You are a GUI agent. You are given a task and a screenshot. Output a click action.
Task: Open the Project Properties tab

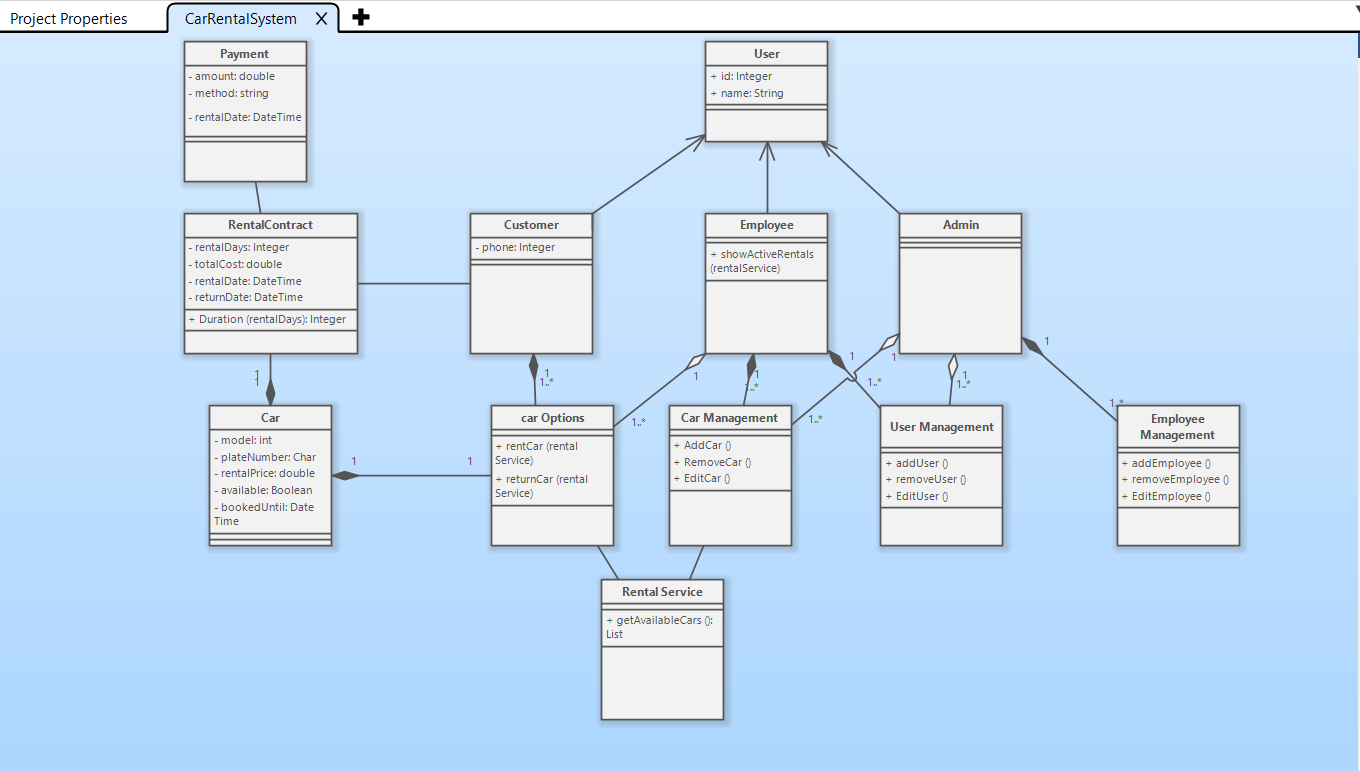point(69,18)
